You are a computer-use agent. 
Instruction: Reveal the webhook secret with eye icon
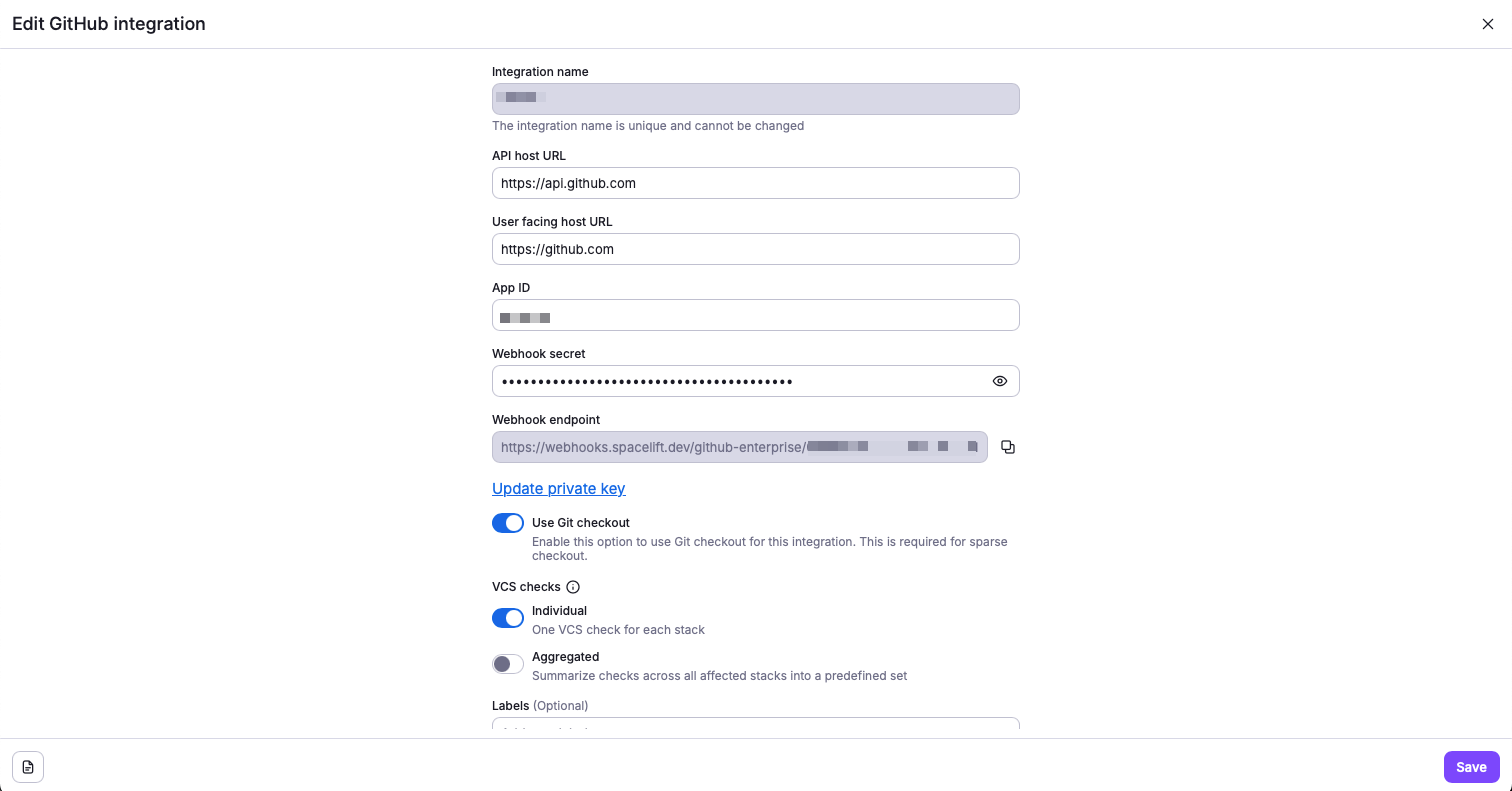(999, 381)
